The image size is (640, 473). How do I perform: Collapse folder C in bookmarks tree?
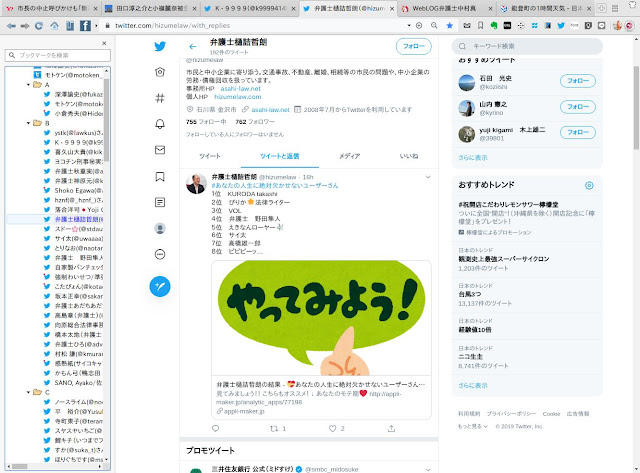[28, 392]
